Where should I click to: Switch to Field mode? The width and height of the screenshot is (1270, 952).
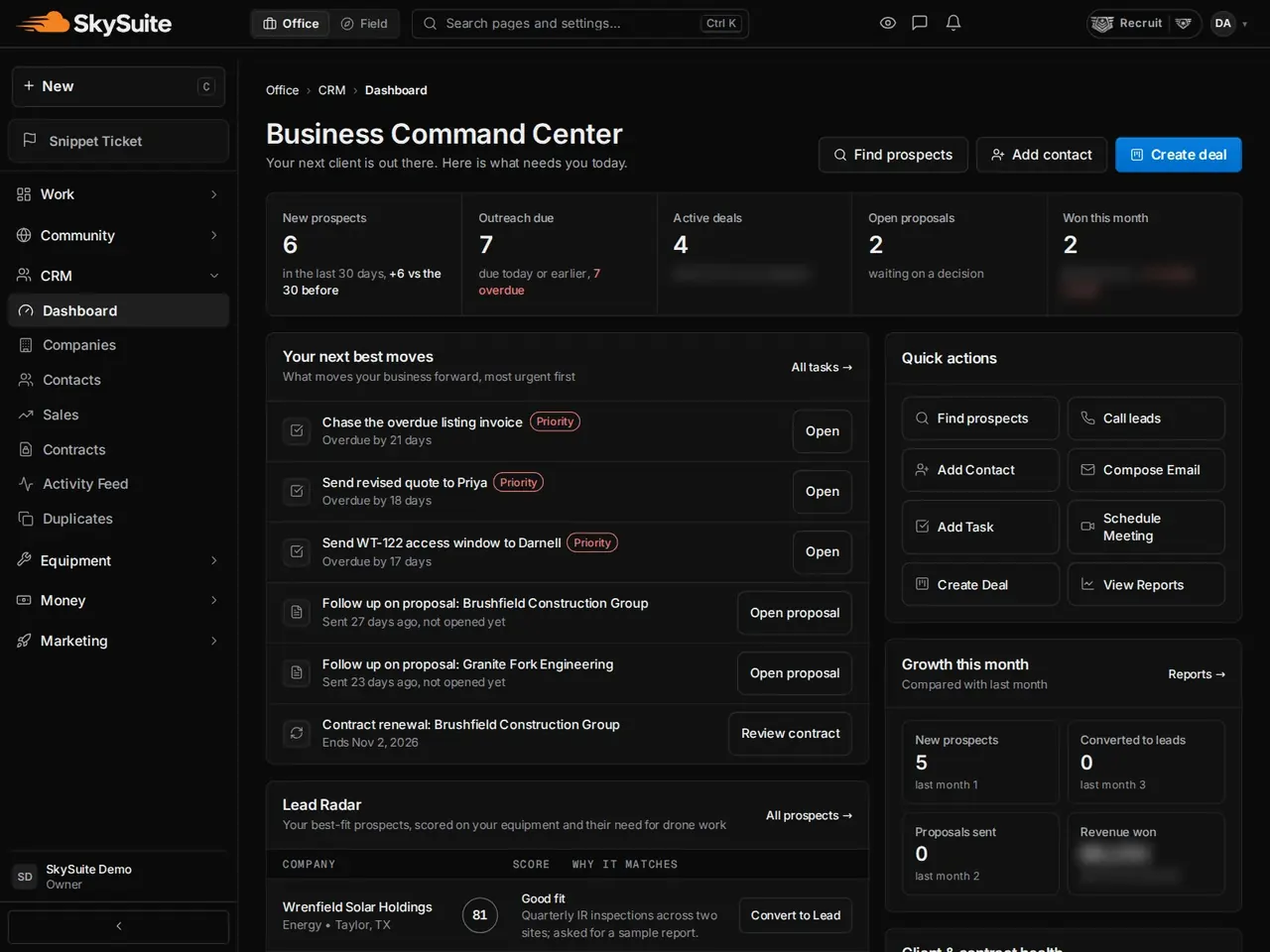[364, 23]
